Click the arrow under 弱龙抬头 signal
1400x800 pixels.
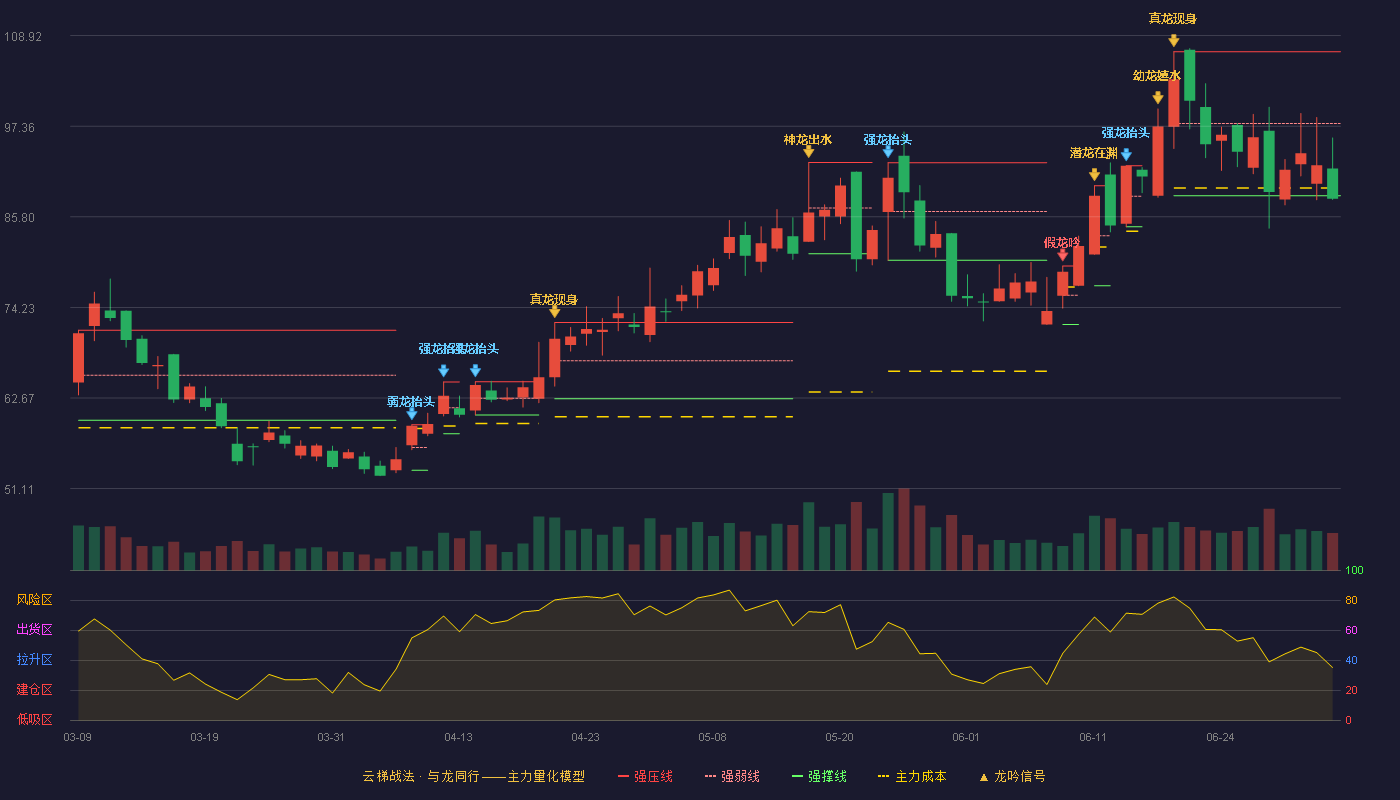click(x=412, y=413)
